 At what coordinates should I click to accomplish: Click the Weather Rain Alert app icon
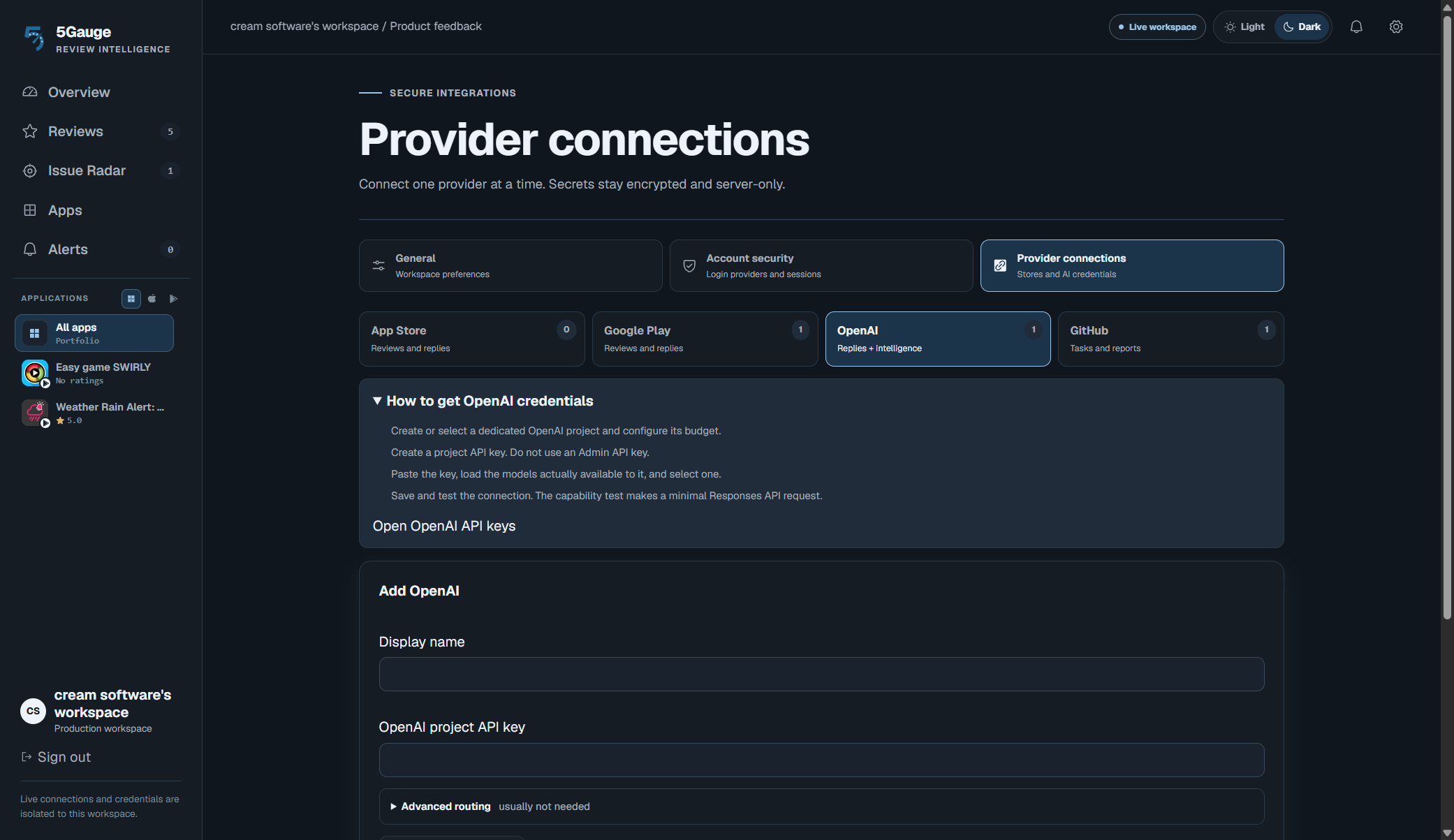click(35, 413)
